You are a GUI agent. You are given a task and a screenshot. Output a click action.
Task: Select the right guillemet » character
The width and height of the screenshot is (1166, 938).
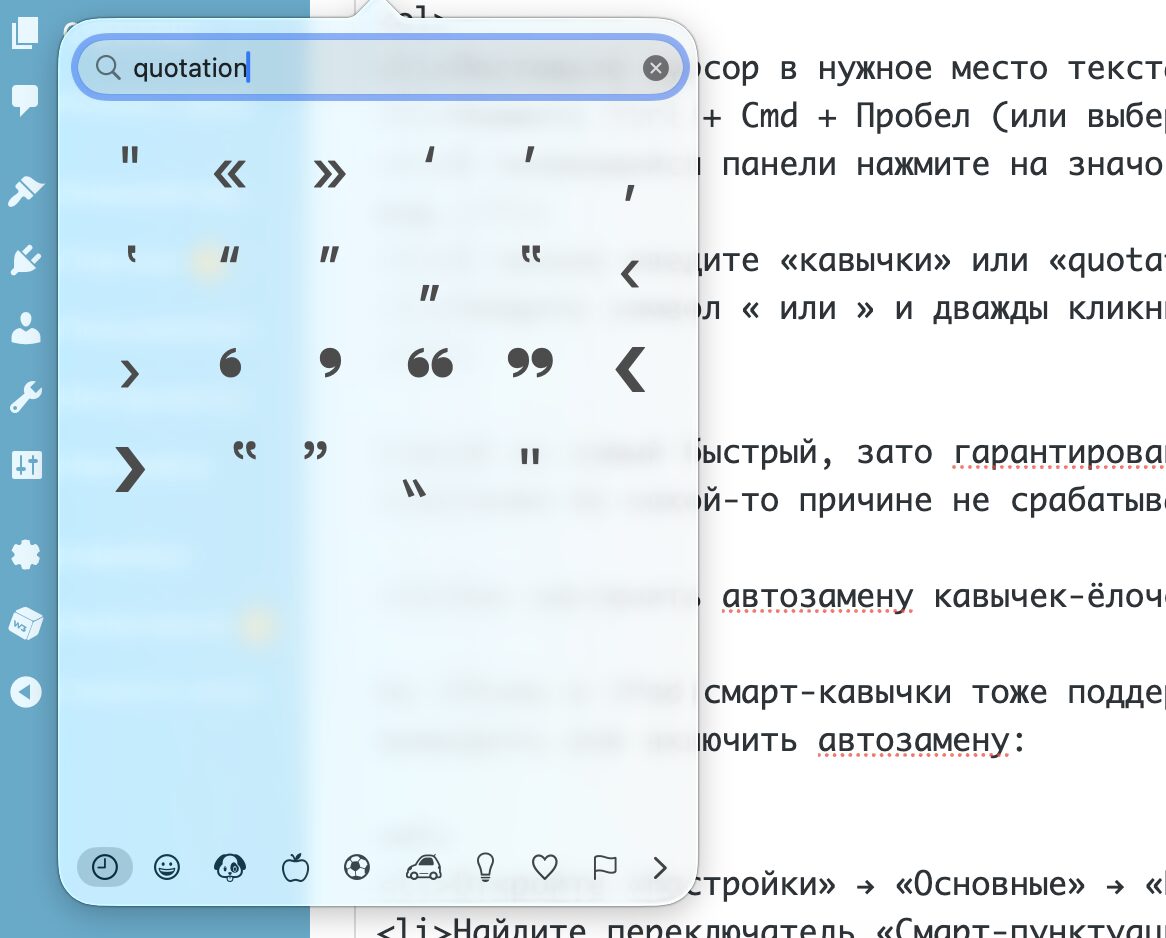coord(328,173)
